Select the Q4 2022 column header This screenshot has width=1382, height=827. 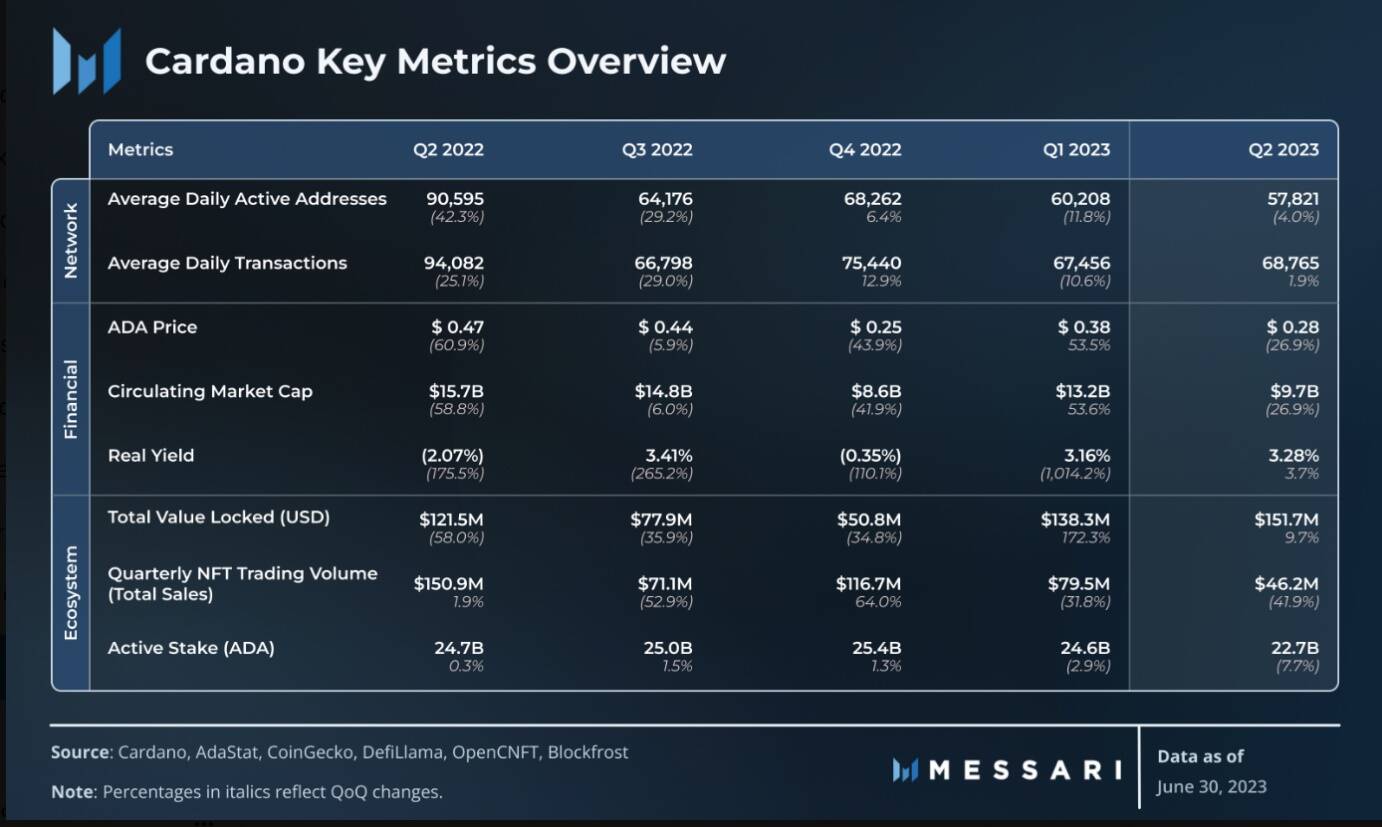pyautogui.click(x=865, y=150)
